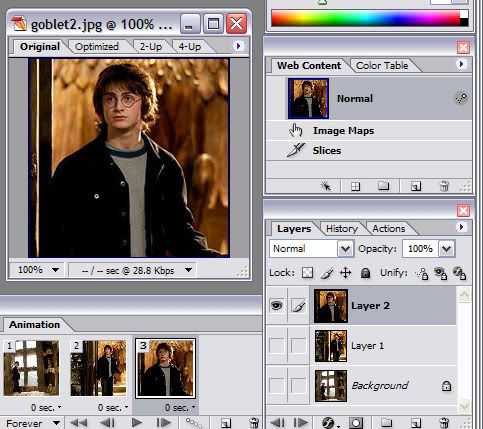Open frame 3 delay time dropdown
483x429 pixels.
193,407
